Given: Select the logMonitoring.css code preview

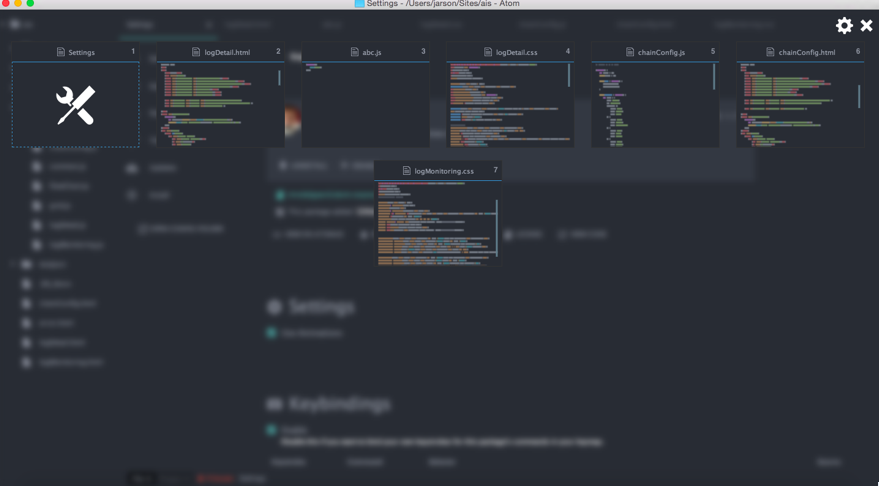Looking at the screenshot, I should pyautogui.click(x=438, y=223).
